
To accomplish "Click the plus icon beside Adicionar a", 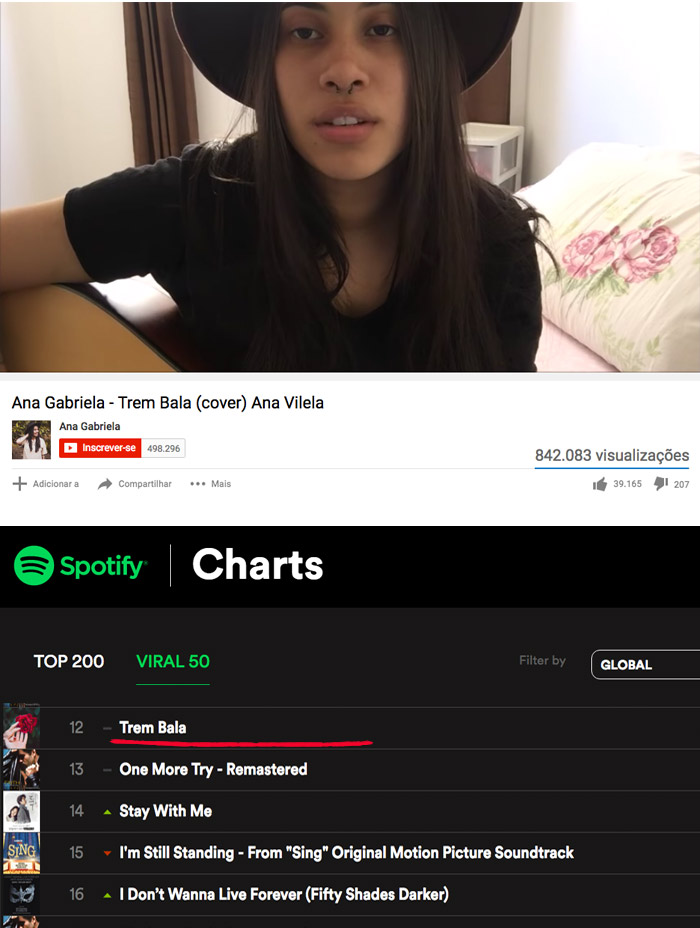I will (x=20, y=484).
